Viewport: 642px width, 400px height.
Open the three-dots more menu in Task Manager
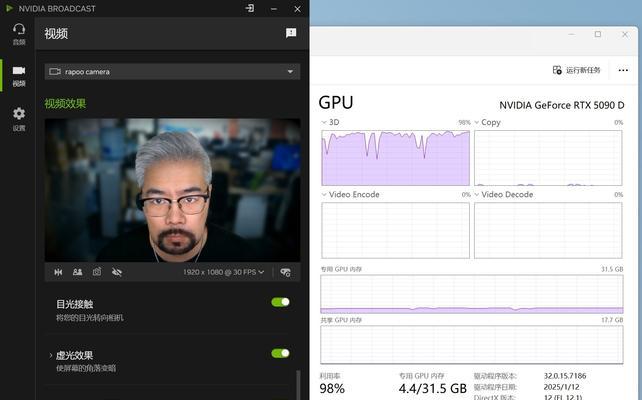tap(623, 70)
